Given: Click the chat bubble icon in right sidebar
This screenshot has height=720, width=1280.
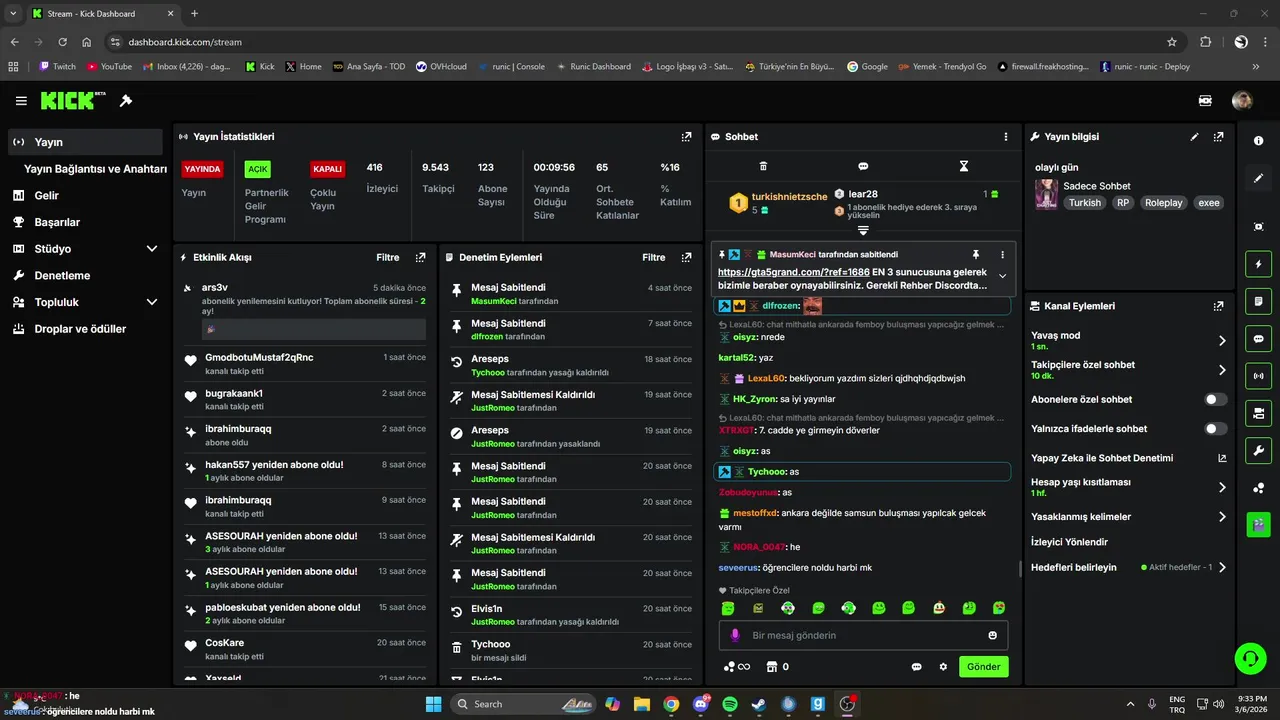Looking at the screenshot, I should tap(1258, 338).
